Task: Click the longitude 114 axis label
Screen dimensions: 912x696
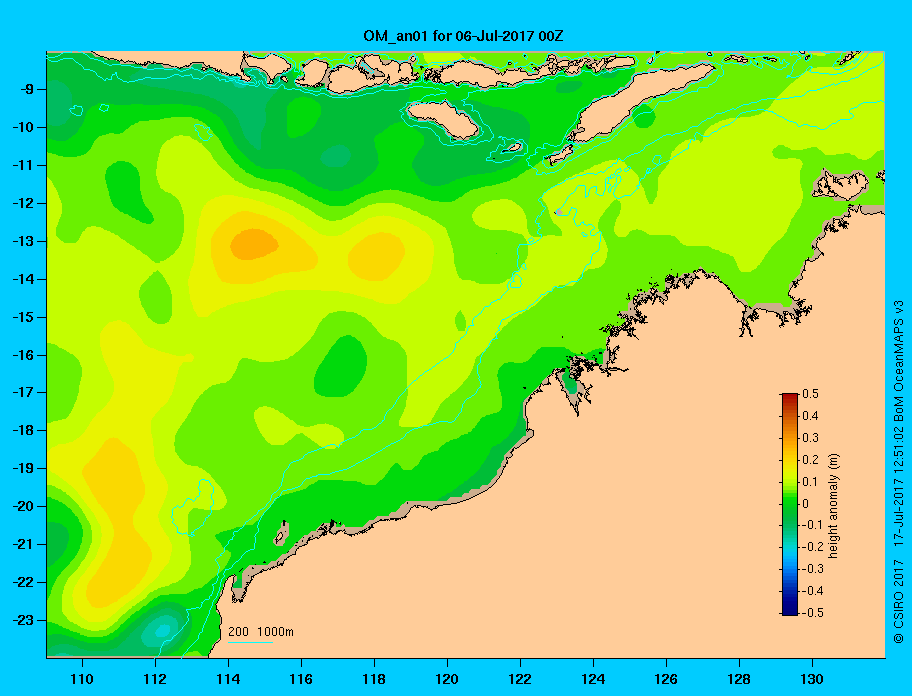Action: (228, 679)
